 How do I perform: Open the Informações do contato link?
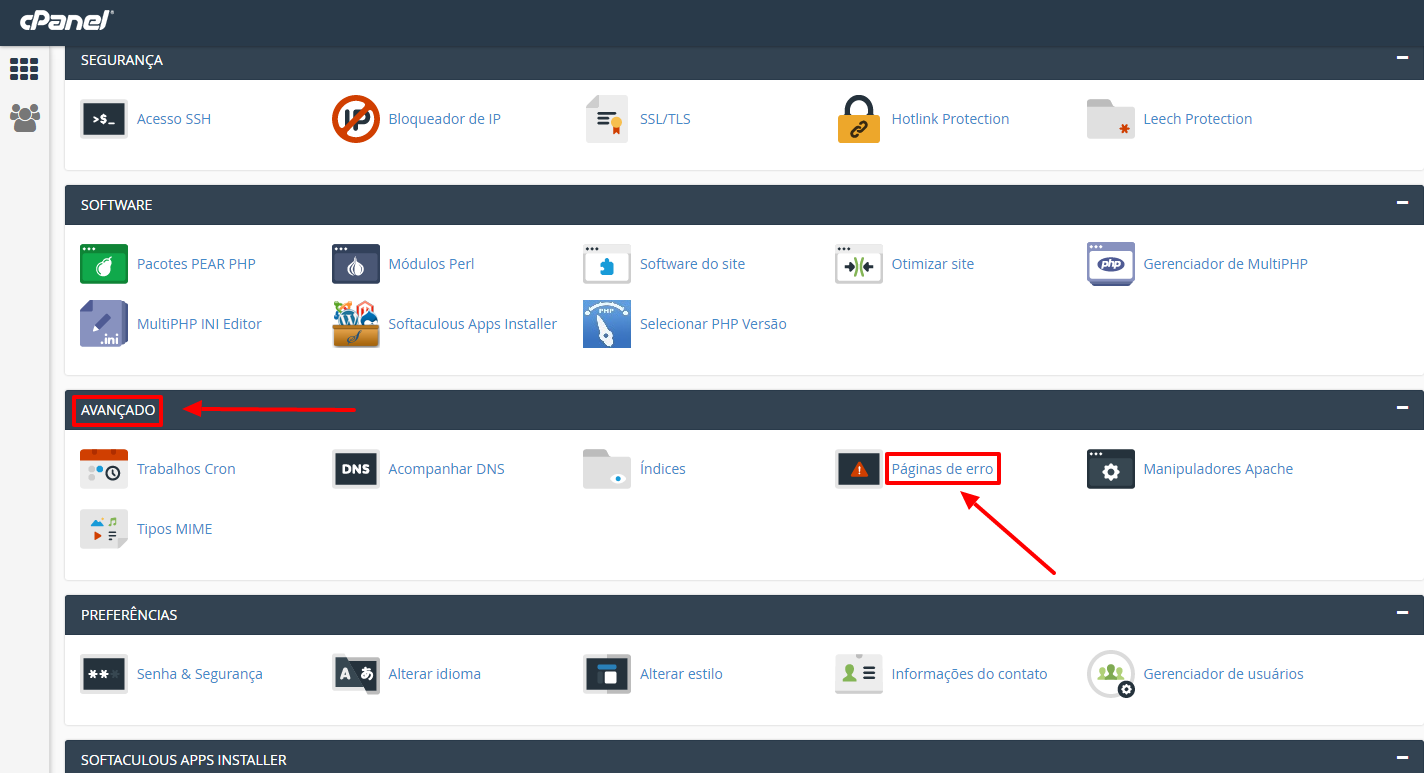pos(970,674)
